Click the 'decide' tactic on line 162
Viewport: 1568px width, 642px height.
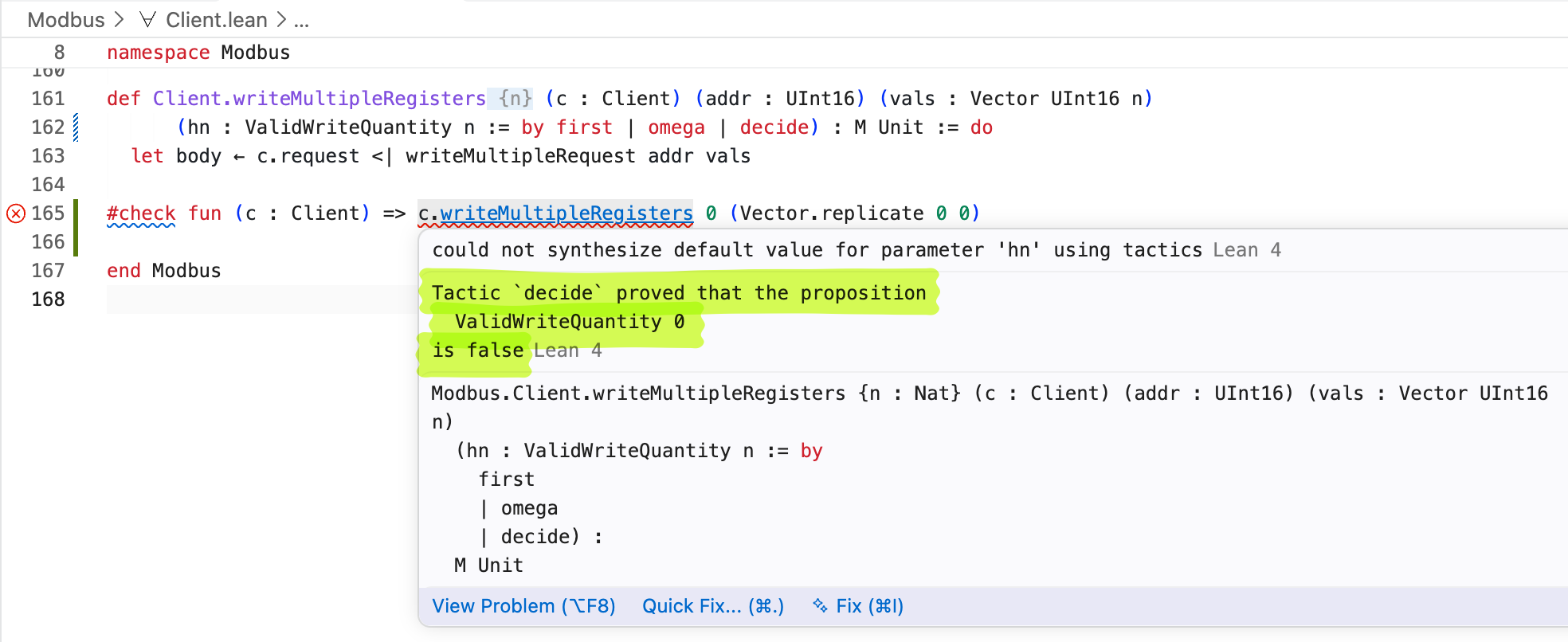point(774,127)
